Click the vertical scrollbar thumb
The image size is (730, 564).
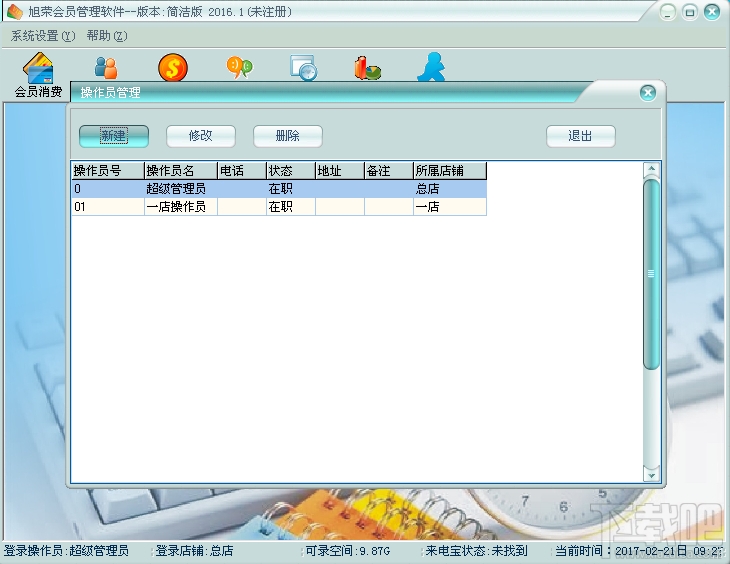pos(651,274)
